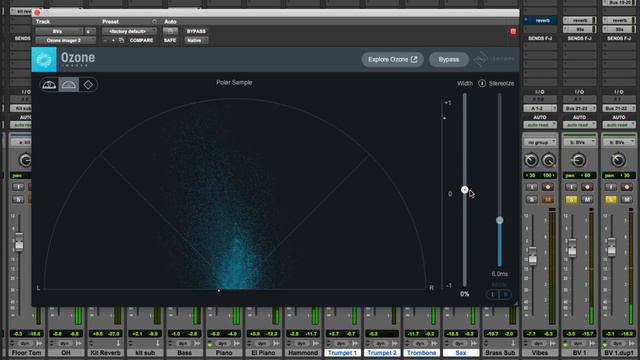The width and height of the screenshot is (640, 360).
Task: Click the dyn button on Bass track
Action: click(183, 344)
